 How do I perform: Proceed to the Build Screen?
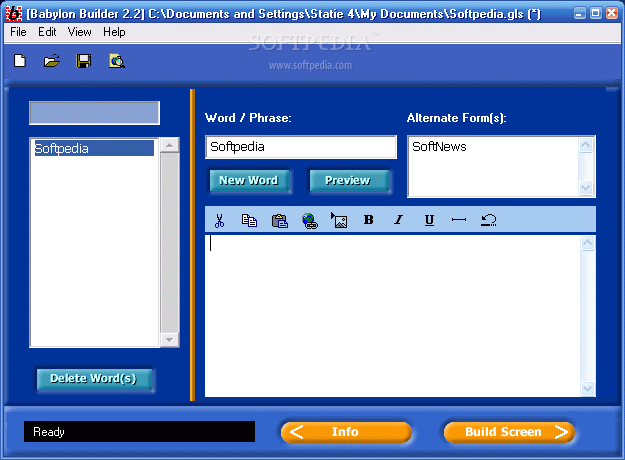509,432
